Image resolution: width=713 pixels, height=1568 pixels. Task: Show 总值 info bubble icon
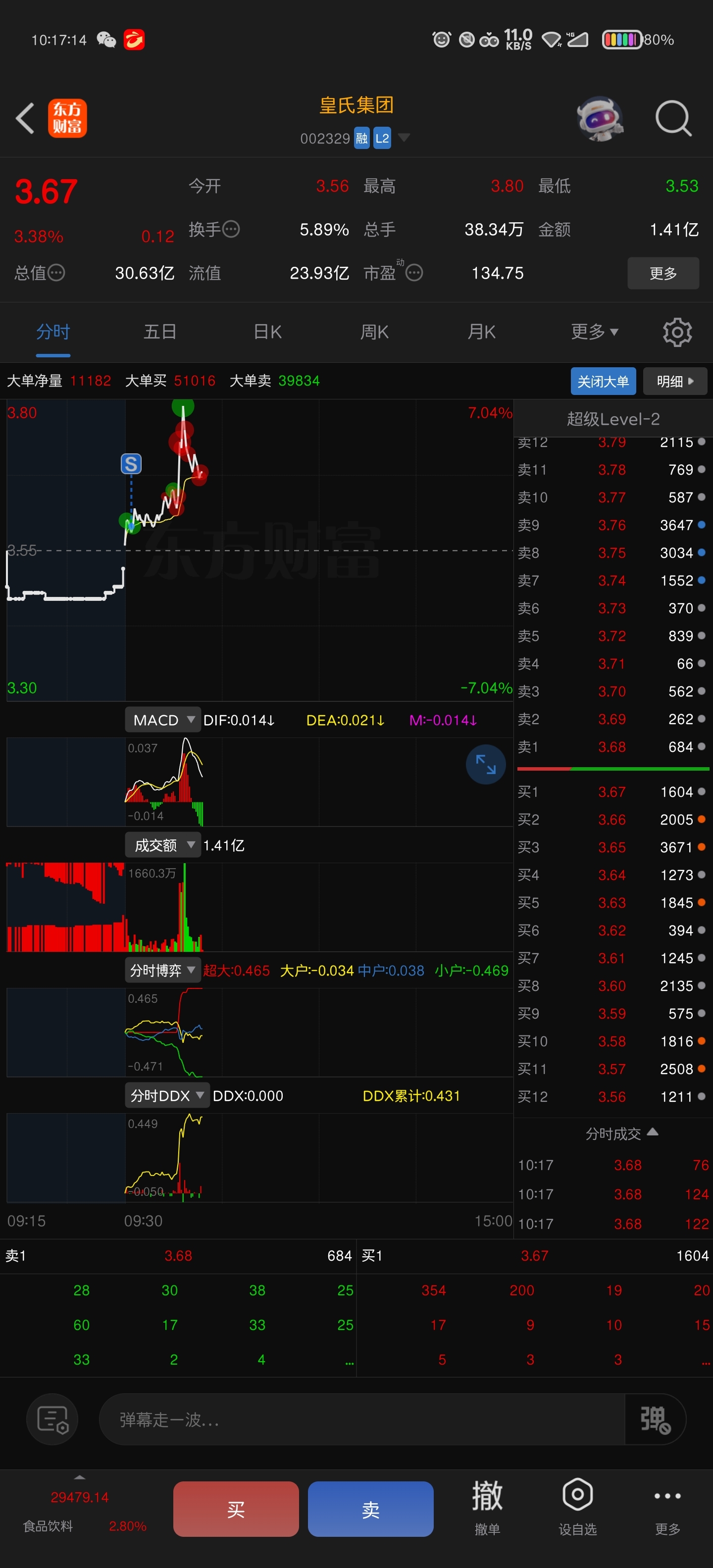[56, 273]
